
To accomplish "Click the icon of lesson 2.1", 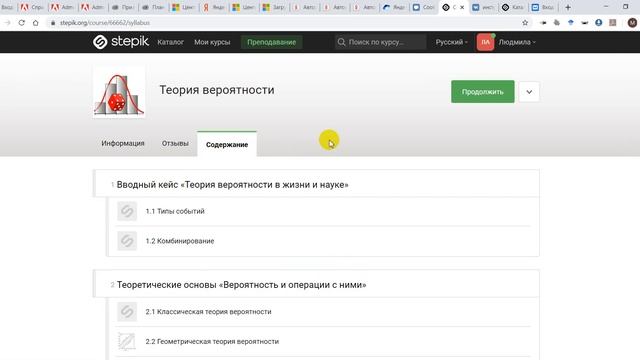I will click(127, 311).
